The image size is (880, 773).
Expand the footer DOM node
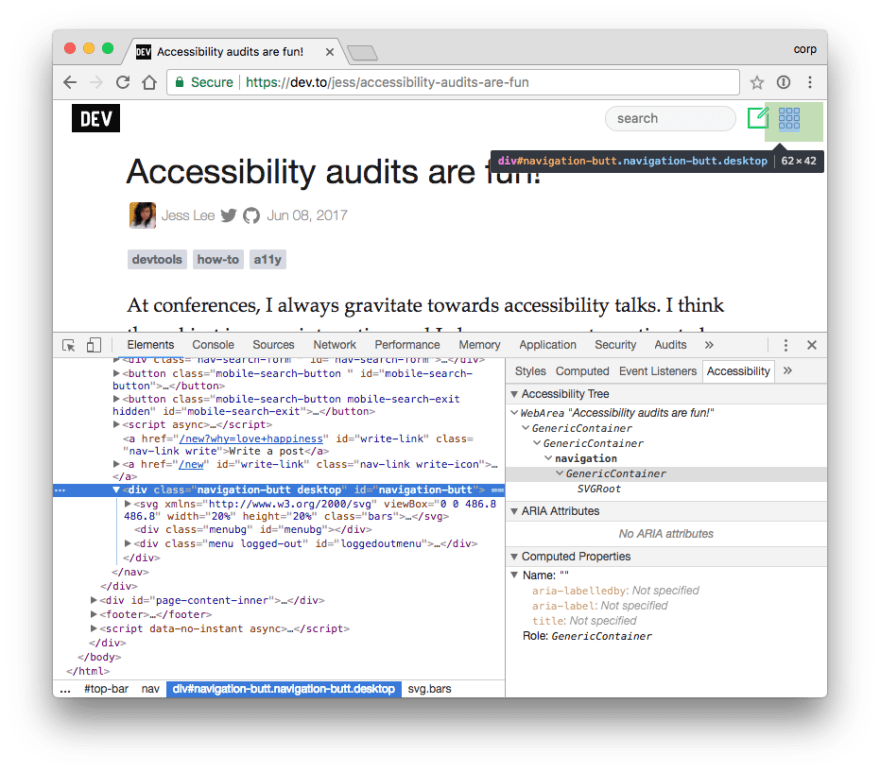coord(94,614)
